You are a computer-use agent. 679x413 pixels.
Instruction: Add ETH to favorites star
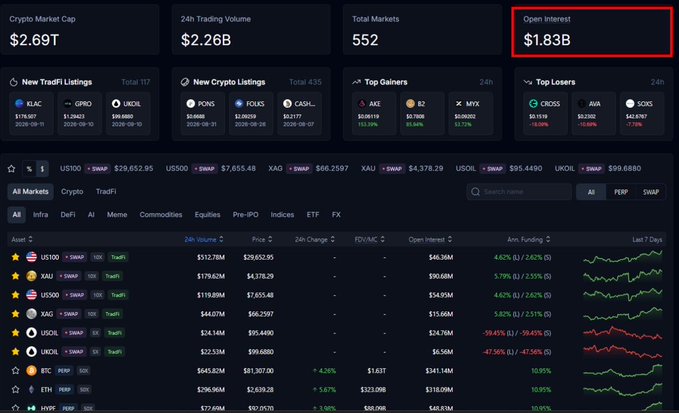coord(16,390)
